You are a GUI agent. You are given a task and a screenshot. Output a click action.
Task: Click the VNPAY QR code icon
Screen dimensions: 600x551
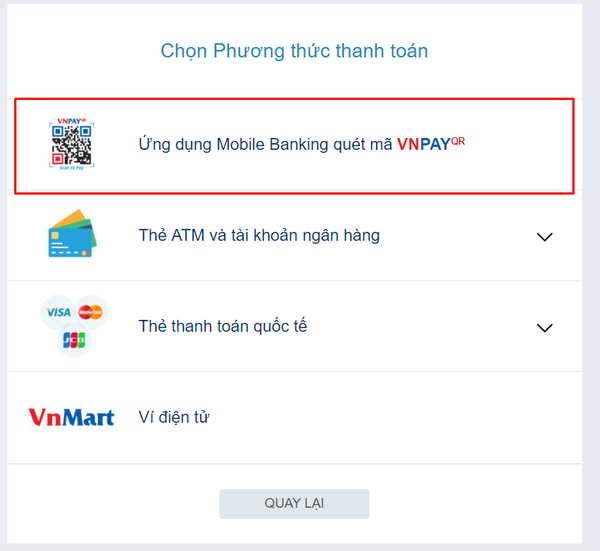tap(72, 144)
